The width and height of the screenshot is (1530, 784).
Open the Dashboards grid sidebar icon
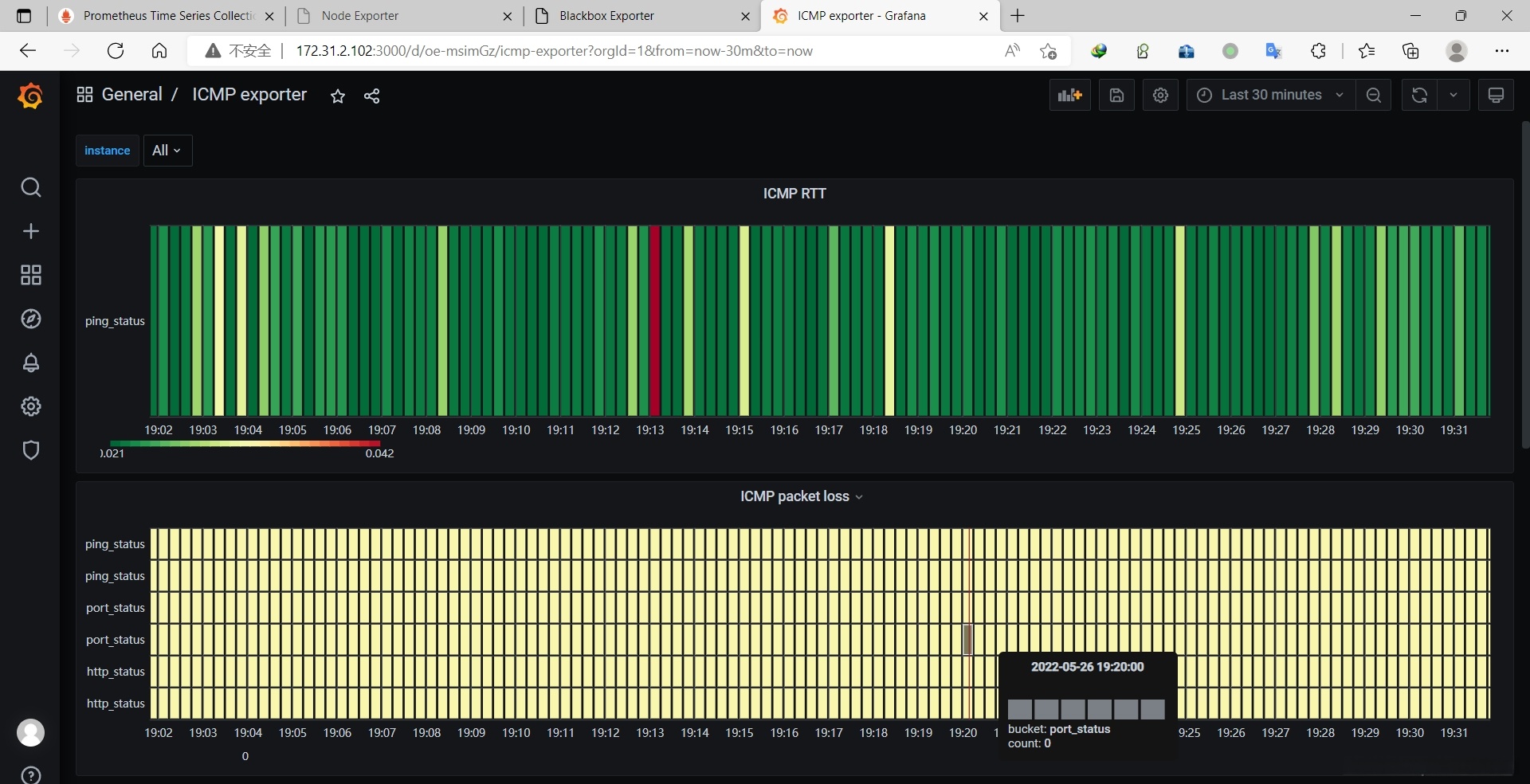[x=31, y=275]
